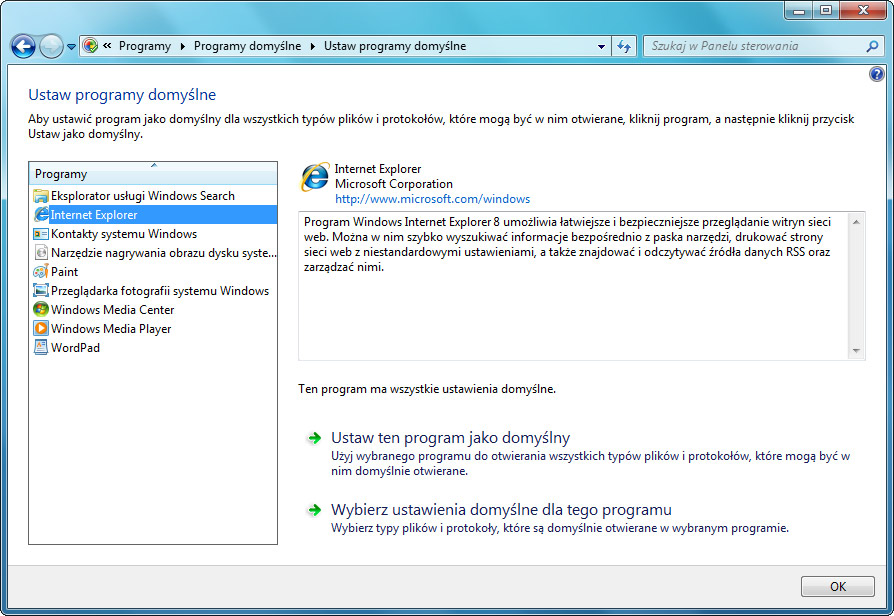Screen dimensions: 894x616
Task: Click the Ten program ma wszystkie ustawienia text
Action: click(x=426, y=389)
